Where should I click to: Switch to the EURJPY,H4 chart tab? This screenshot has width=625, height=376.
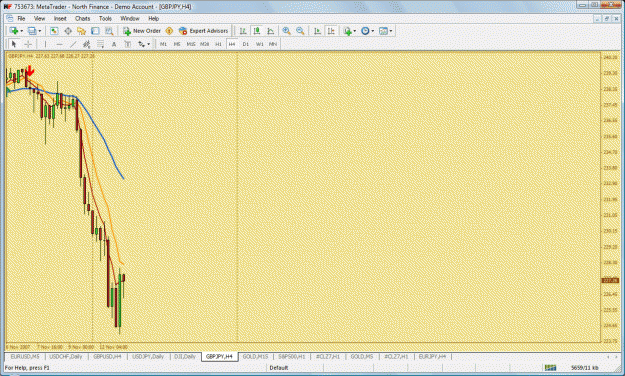[432, 356]
